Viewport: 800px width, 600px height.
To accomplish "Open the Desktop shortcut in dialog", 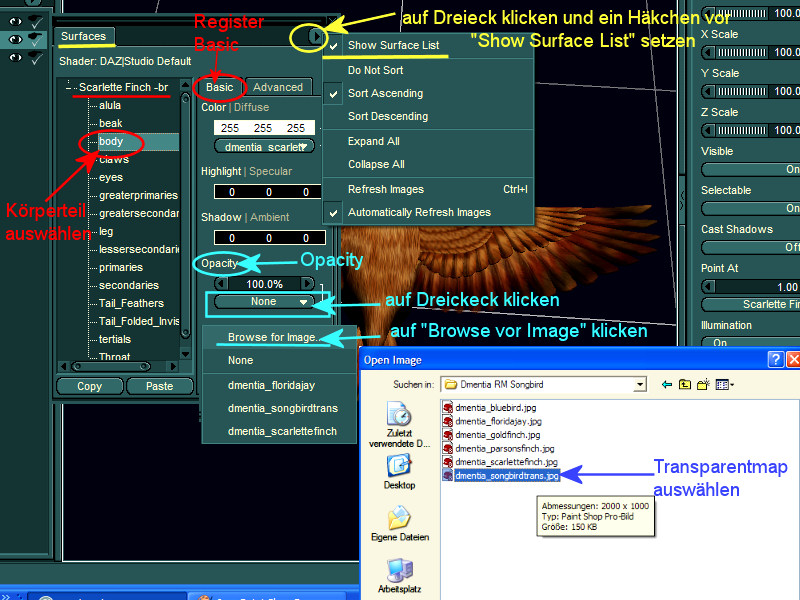I will coord(399,471).
